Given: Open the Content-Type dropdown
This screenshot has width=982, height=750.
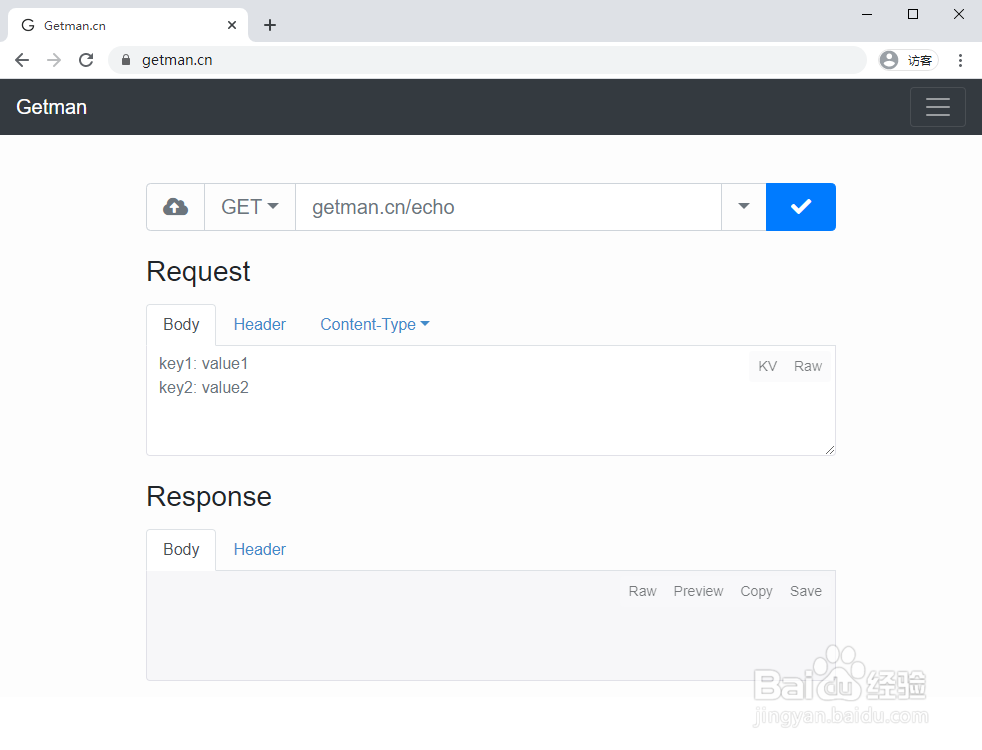Looking at the screenshot, I should [x=375, y=324].
